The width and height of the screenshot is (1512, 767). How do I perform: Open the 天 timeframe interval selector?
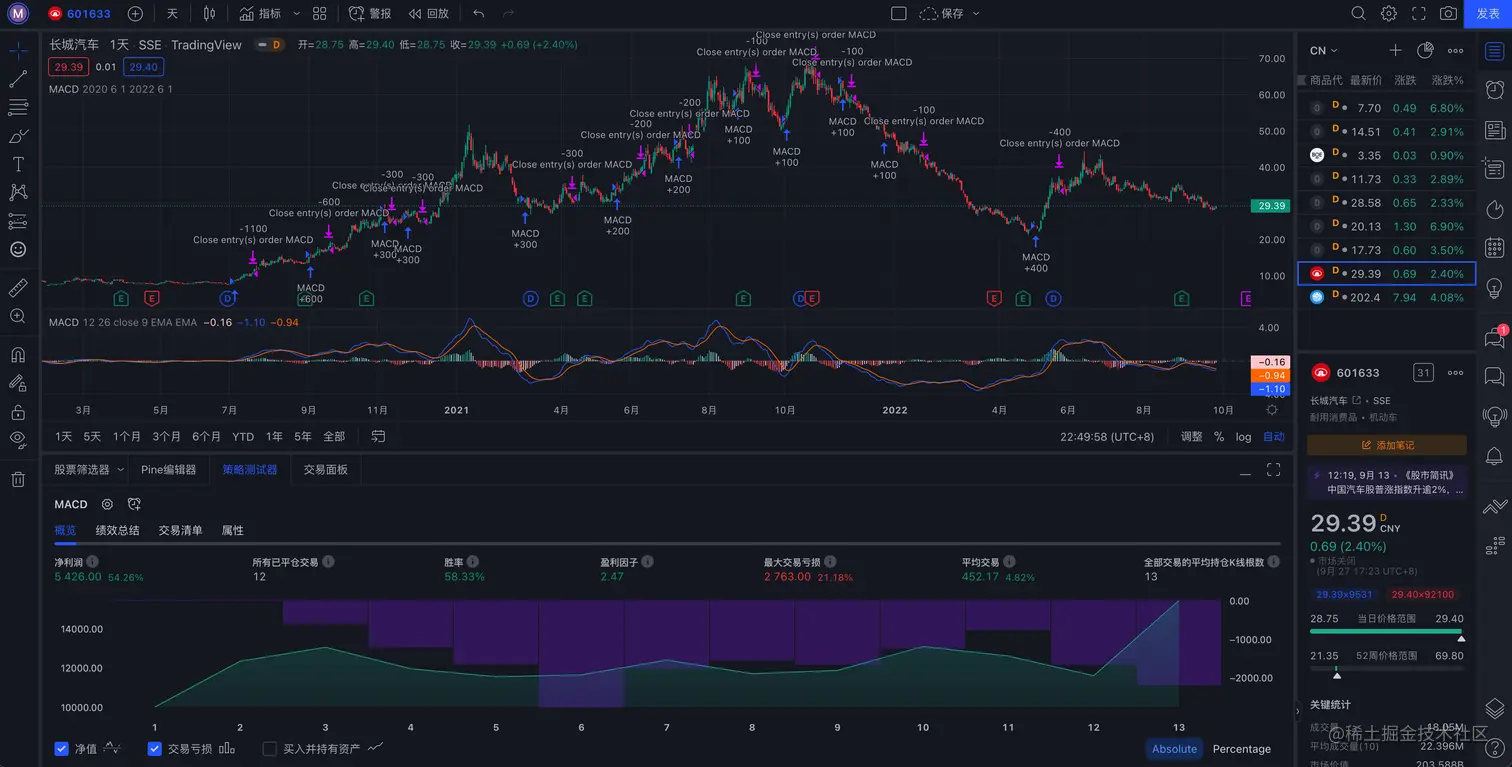click(172, 14)
